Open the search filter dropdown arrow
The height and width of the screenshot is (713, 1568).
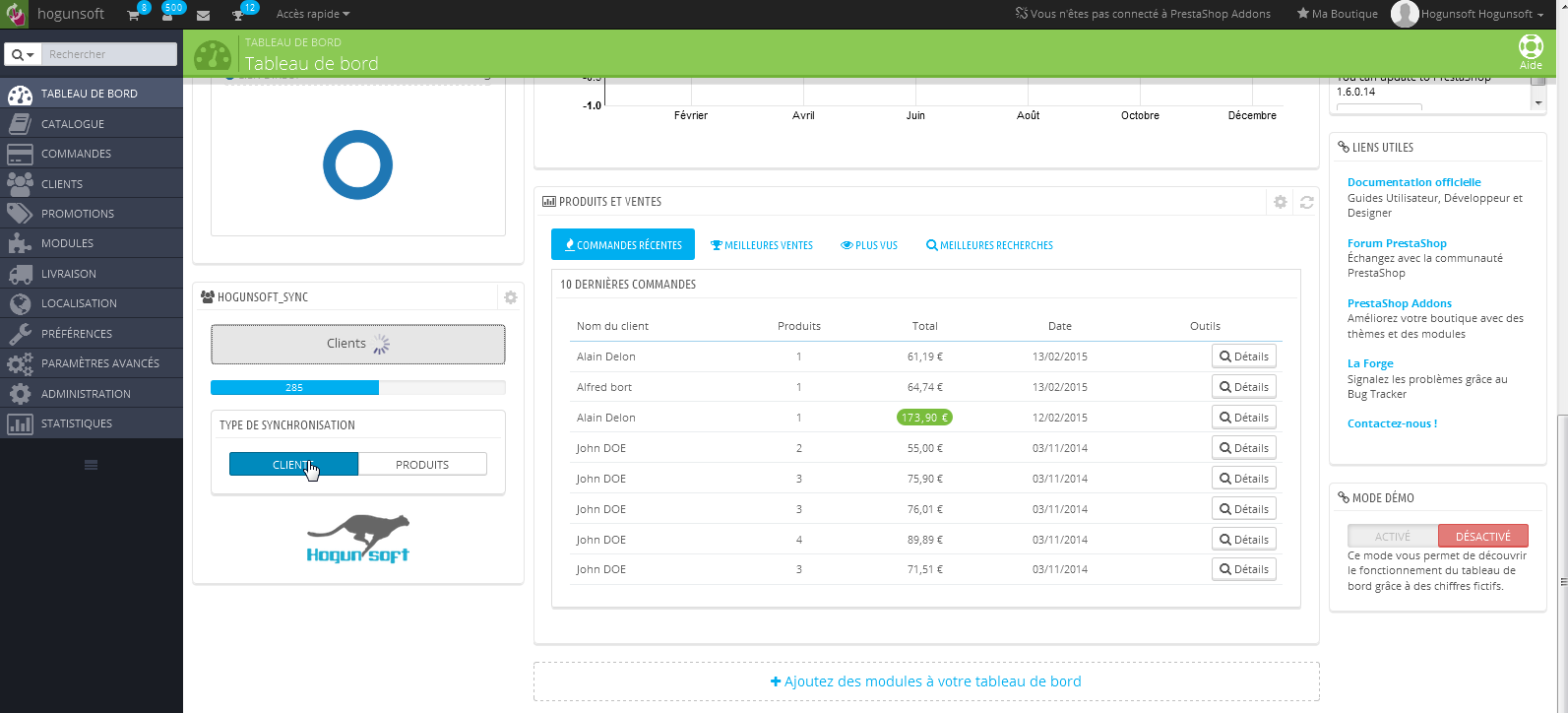23,54
